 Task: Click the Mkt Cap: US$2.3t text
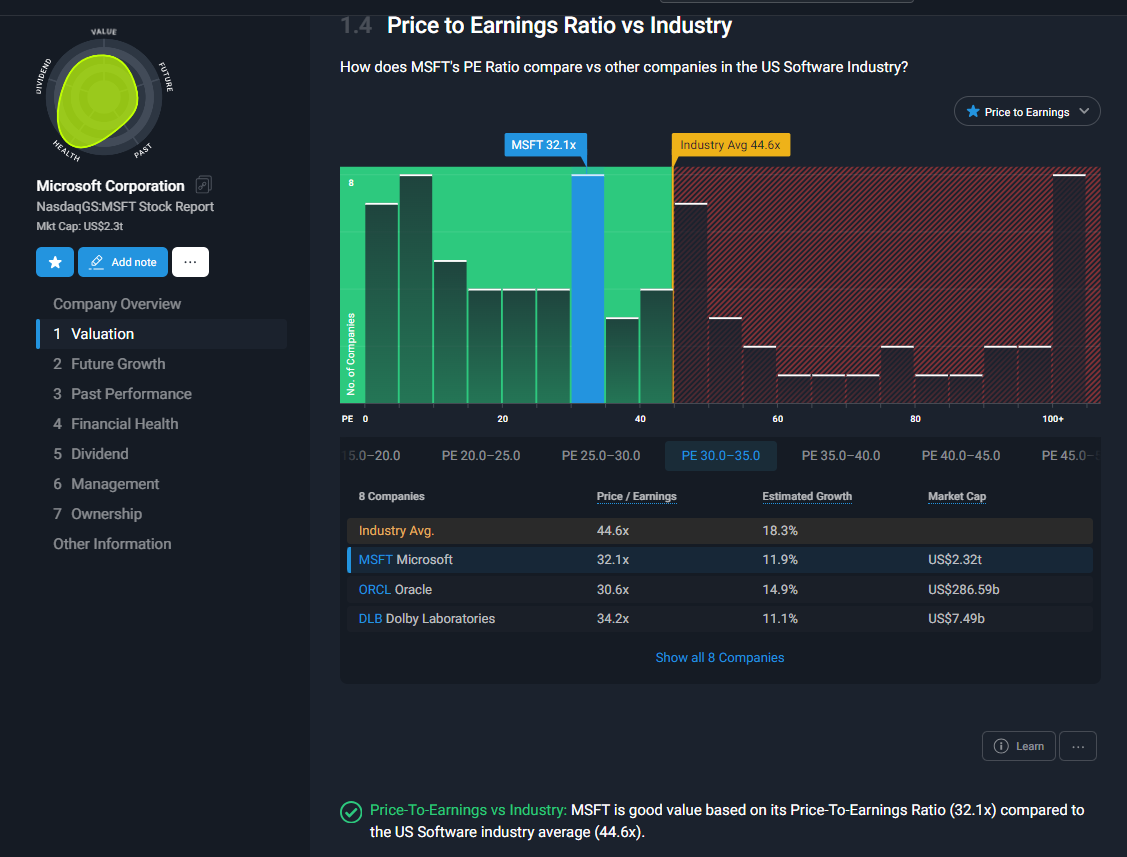tap(80, 226)
